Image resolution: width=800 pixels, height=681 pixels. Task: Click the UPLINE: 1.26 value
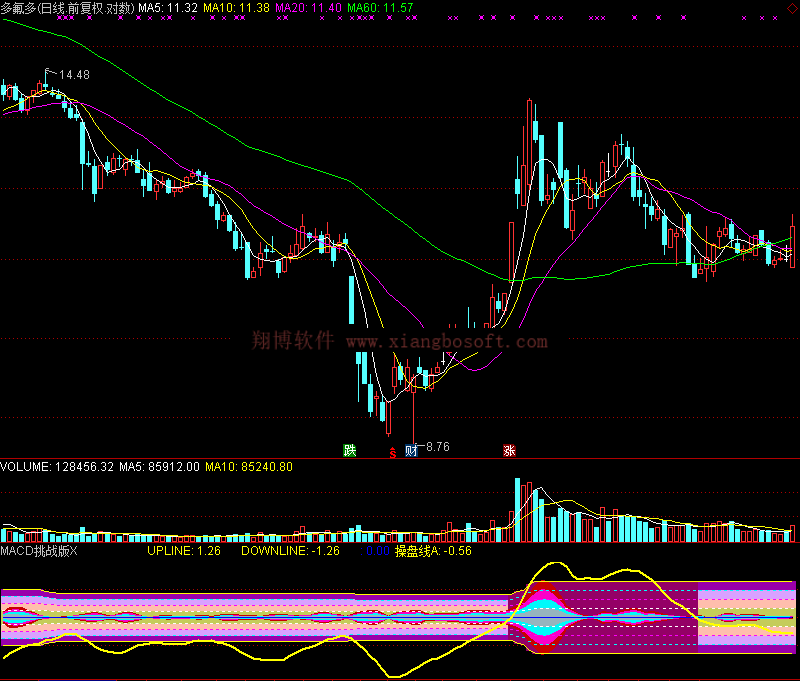tap(184, 551)
